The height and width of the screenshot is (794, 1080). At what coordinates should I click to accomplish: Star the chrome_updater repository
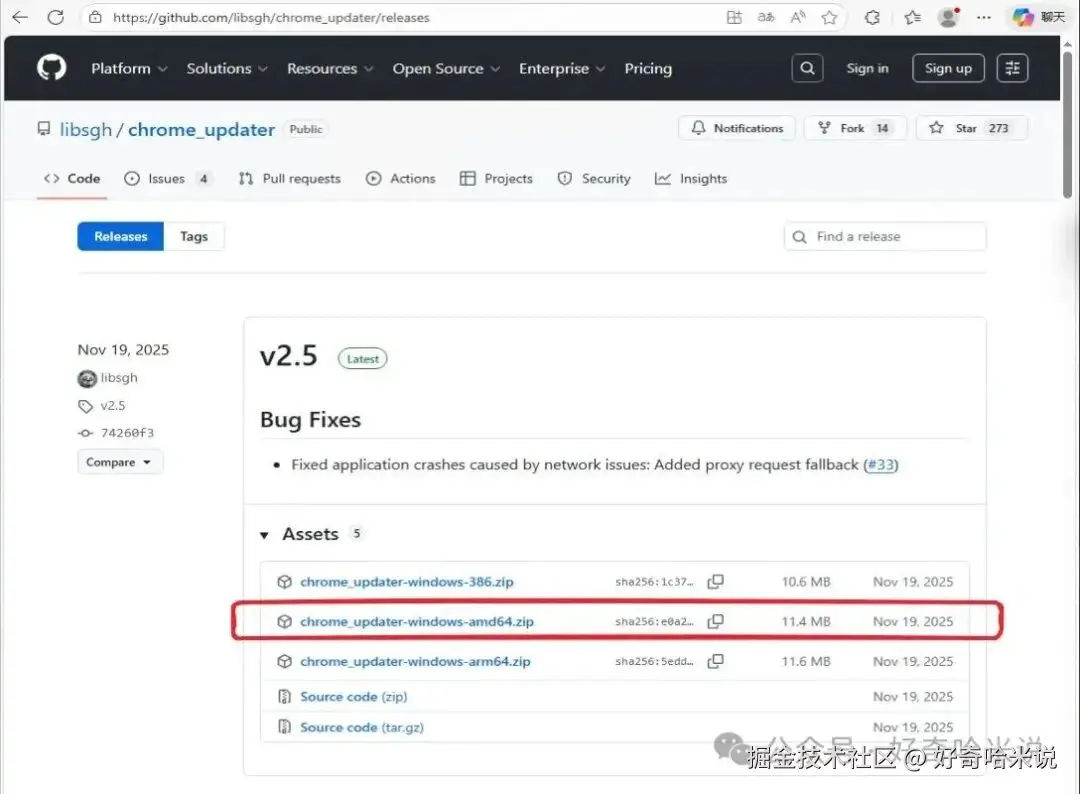(x=970, y=128)
